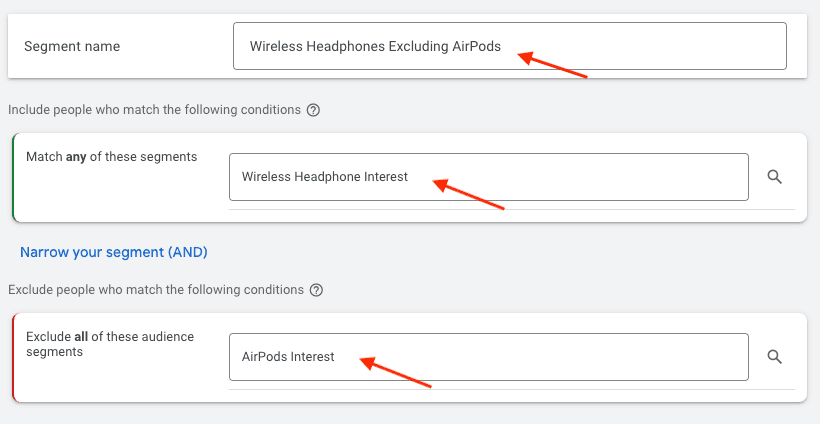Viewport: 820px width, 424px height.
Task: Click red arrow pointing at Wireless Headphone Interest
Action: (469, 194)
